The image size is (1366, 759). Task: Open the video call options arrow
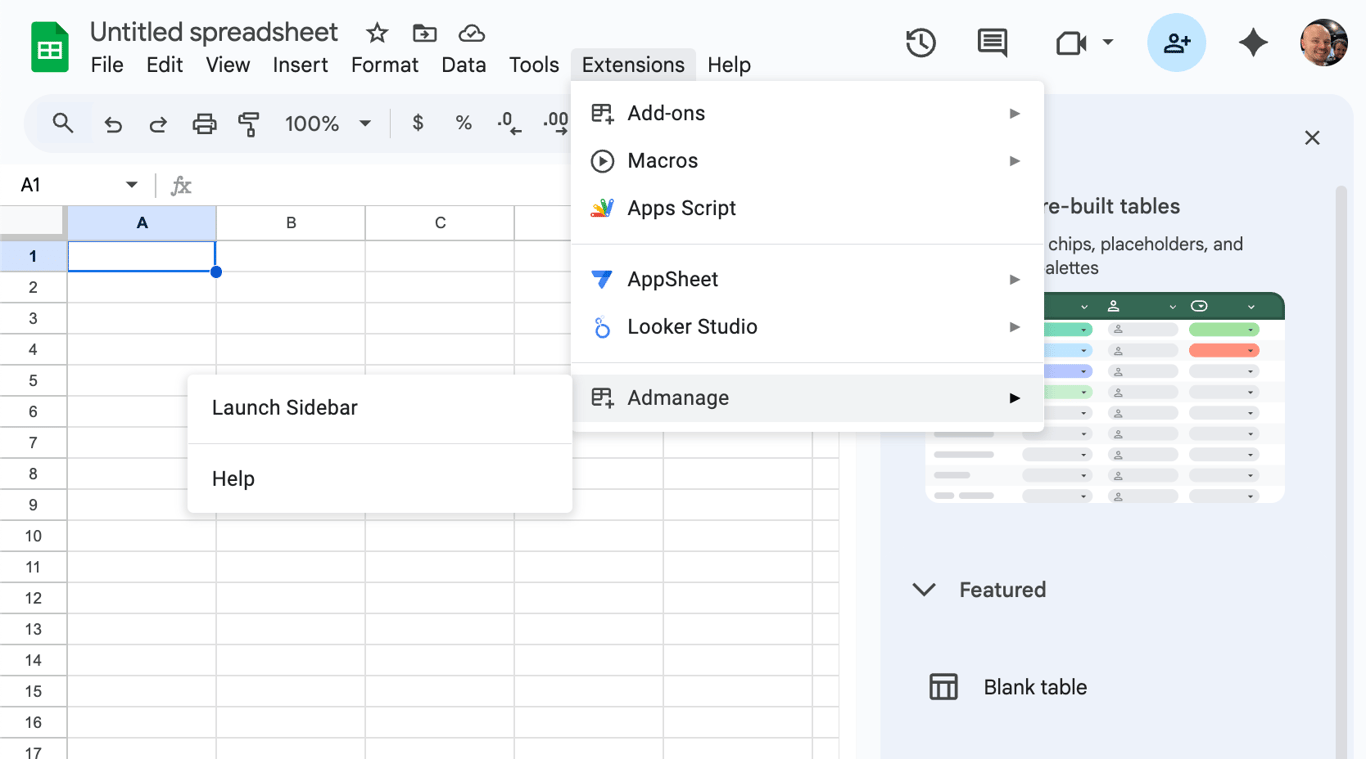click(x=1108, y=43)
